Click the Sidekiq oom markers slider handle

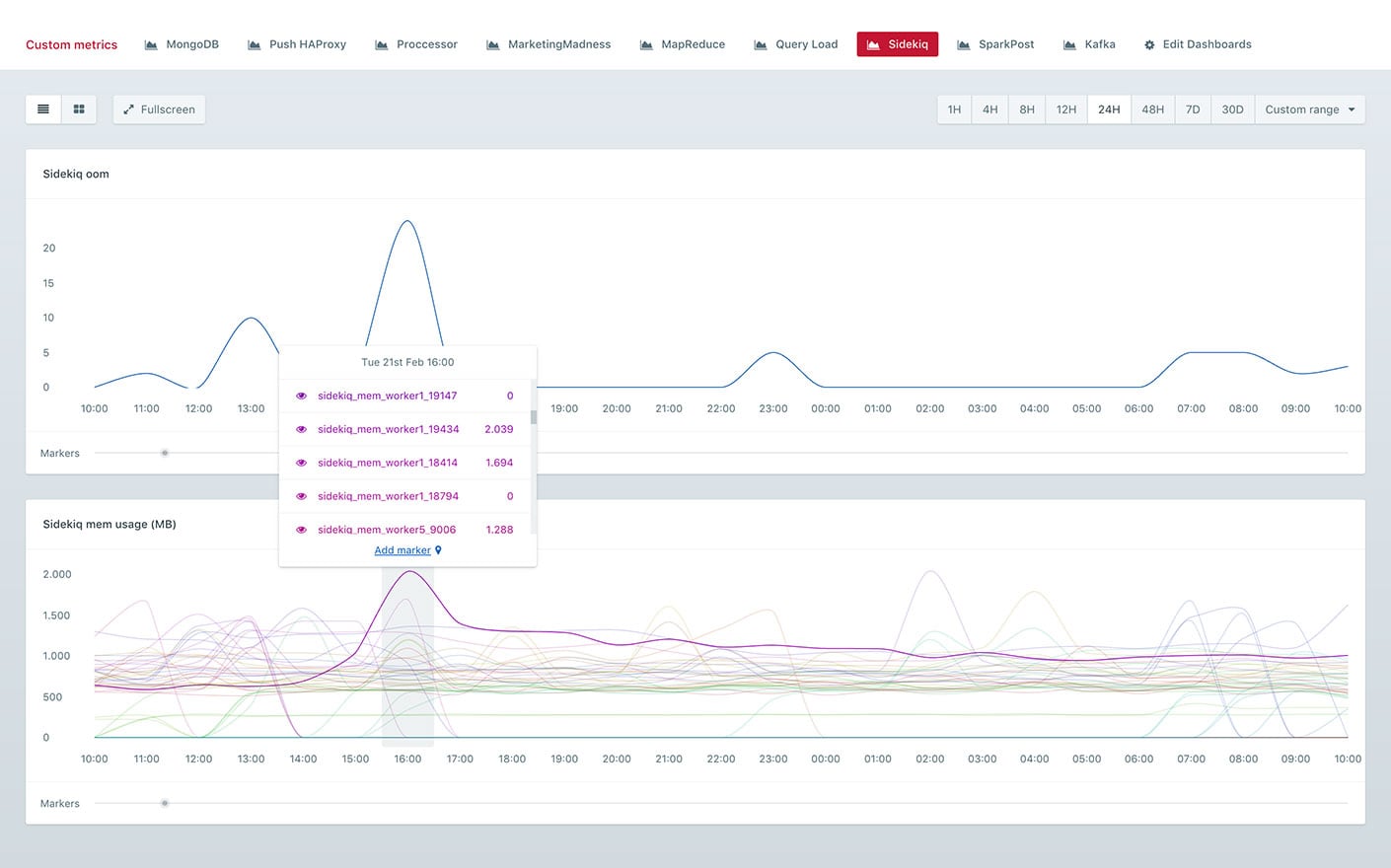click(165, 454)
